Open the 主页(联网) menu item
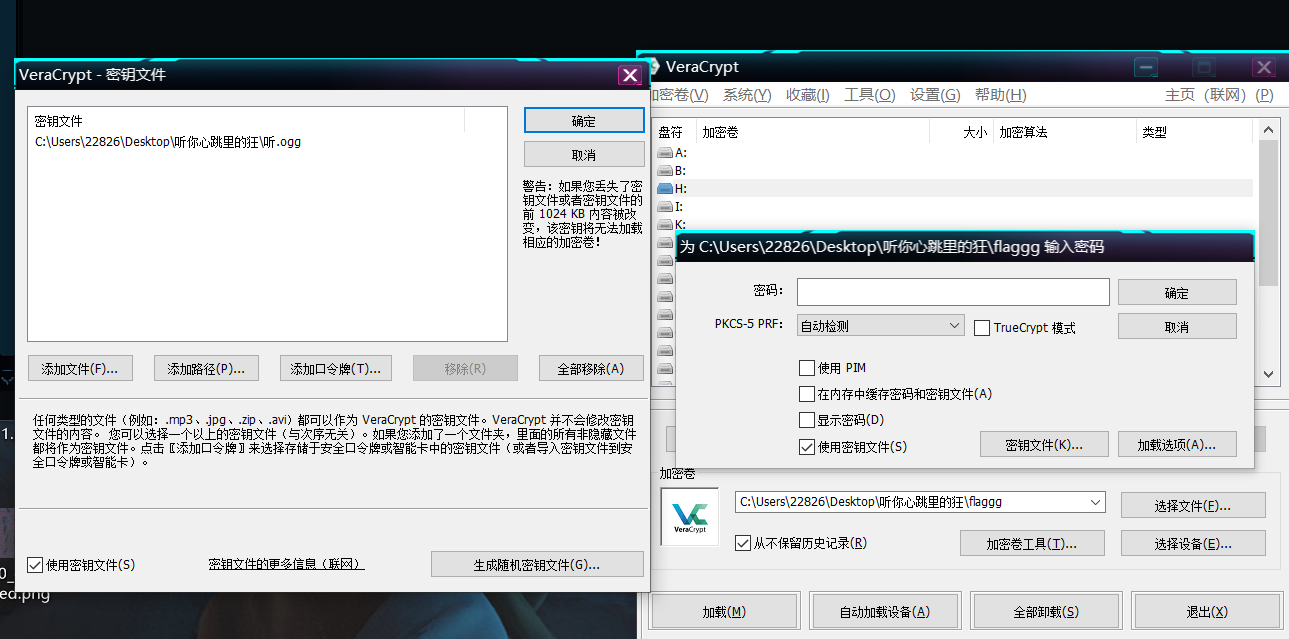1289x639 pixels. (x=1220, y=95)
